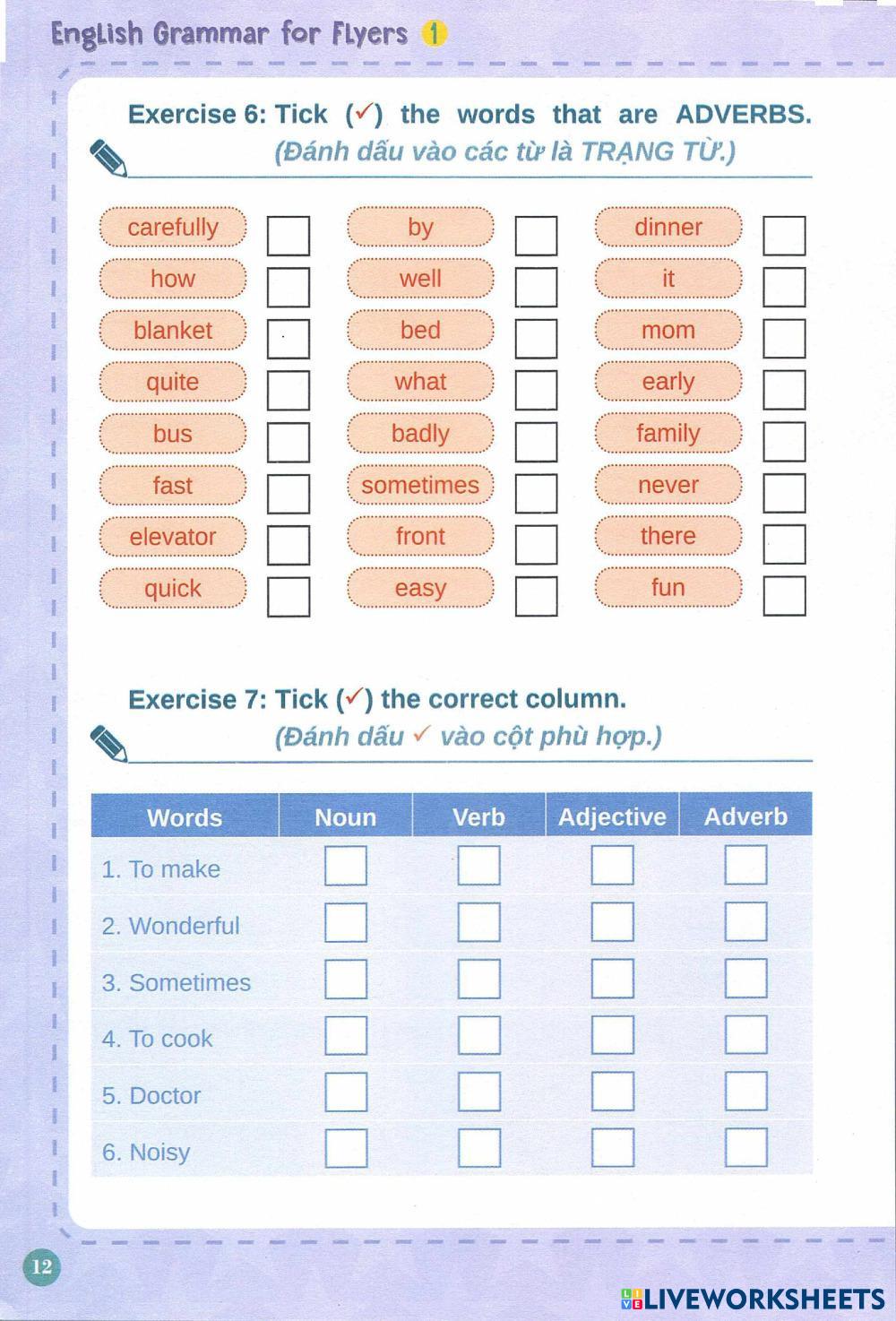This screenshot has height=1321, width=896.
Task: Check the Adjective box for "Noisy"
Action: point(613,1148)
